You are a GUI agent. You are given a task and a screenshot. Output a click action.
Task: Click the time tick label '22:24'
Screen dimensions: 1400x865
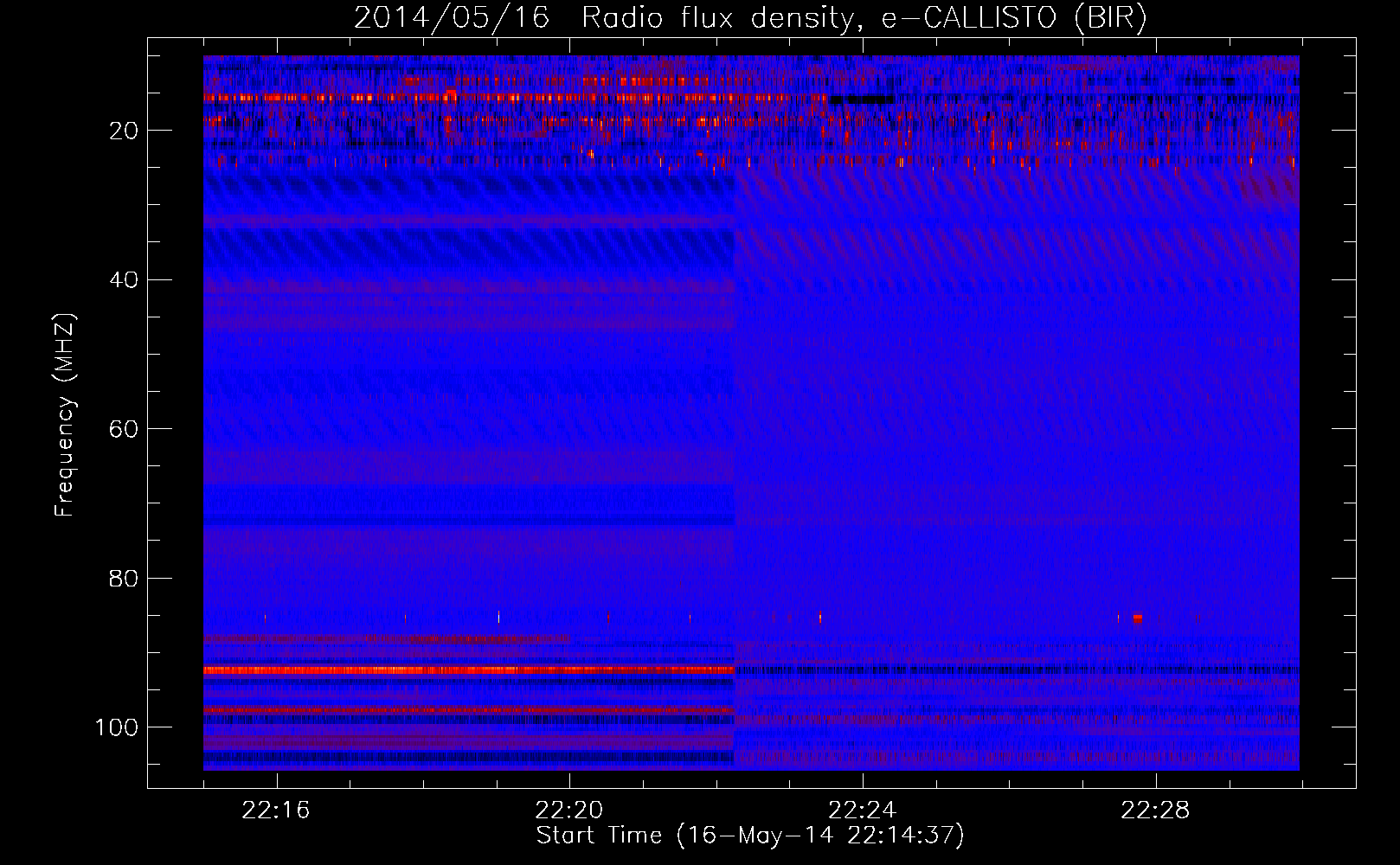[x=862, y=811]
